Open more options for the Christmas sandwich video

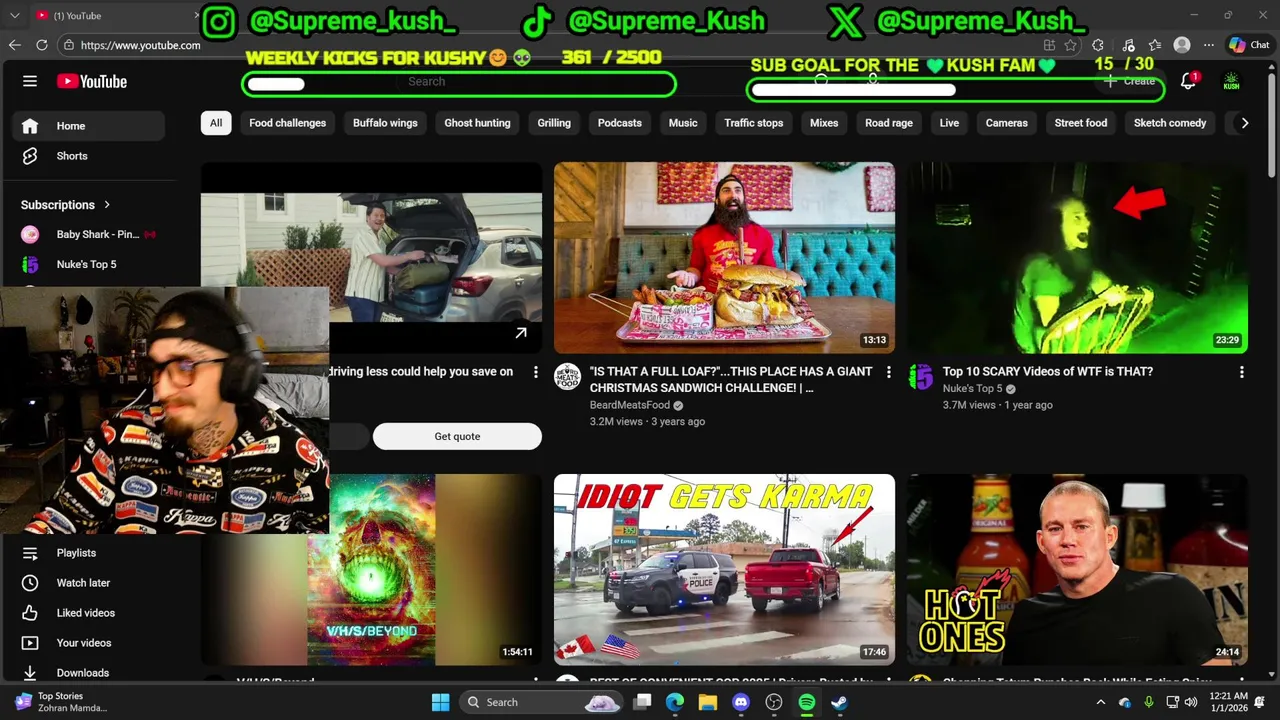pos(888,372)
